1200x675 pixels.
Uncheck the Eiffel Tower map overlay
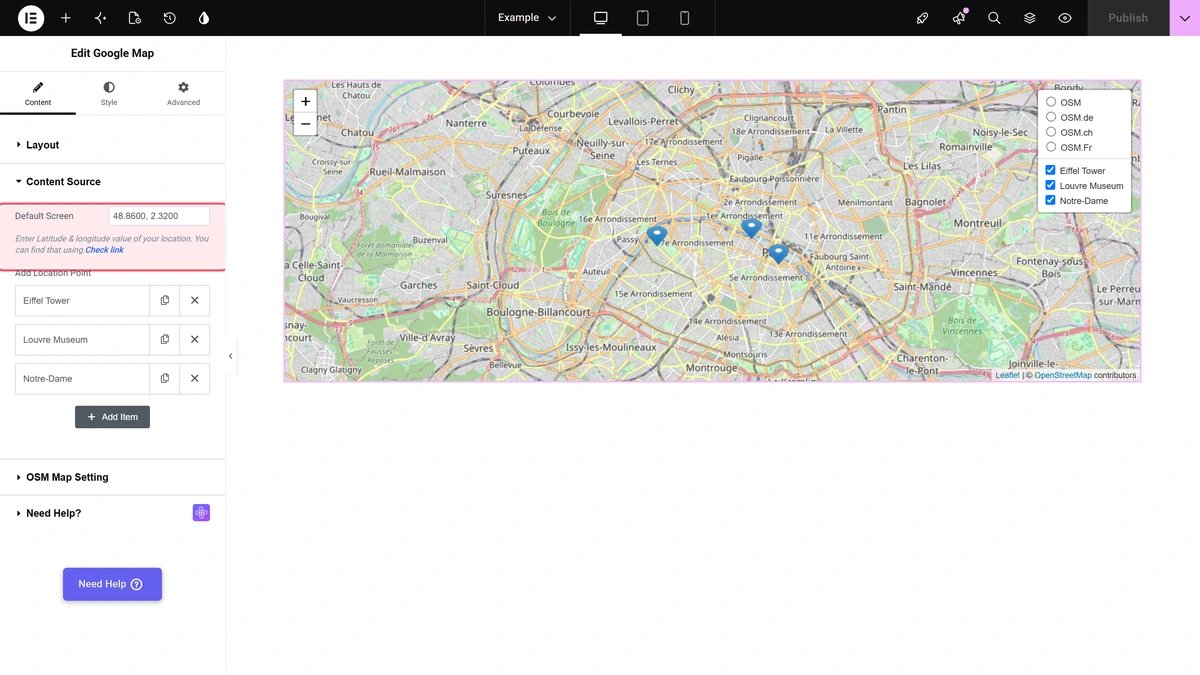click(1050, 170)
